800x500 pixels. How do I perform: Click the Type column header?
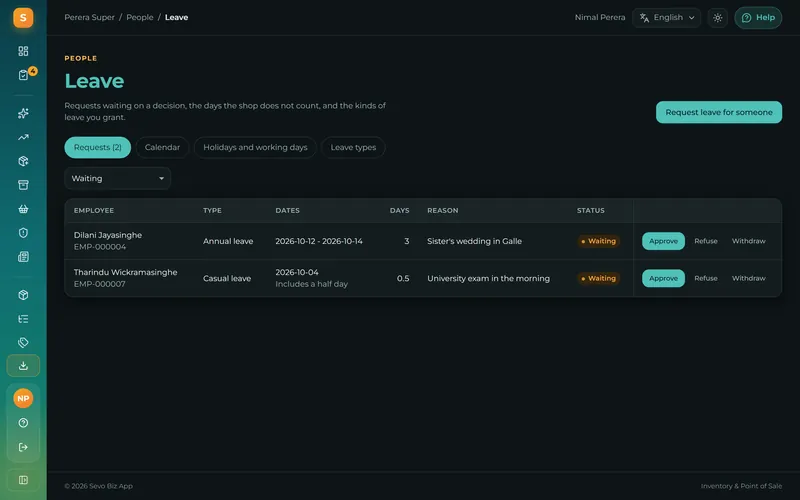tap(212, 210)
